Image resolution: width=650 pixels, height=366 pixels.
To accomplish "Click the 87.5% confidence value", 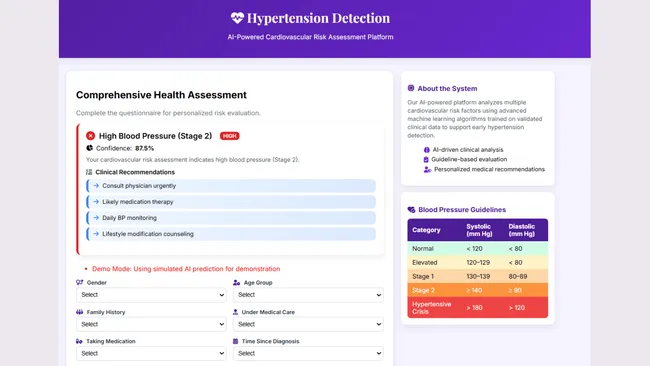I will (144, 148).
